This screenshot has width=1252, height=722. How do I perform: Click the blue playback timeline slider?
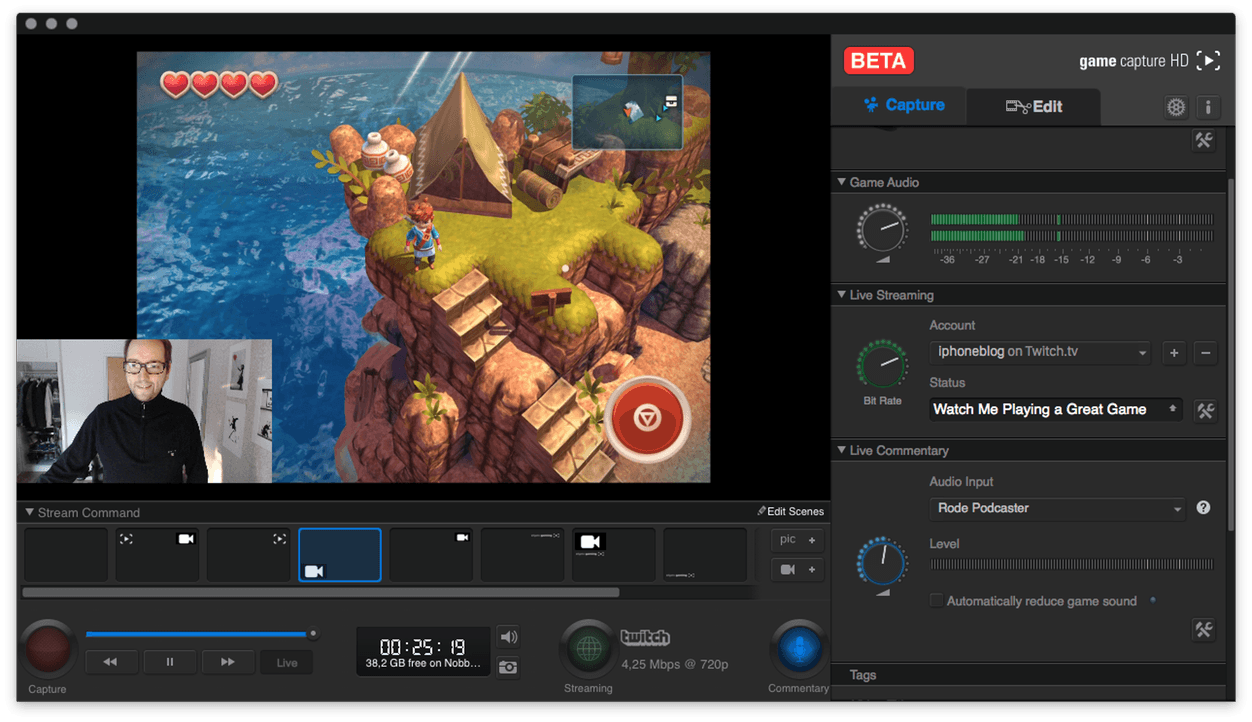[x=200, y=634]
